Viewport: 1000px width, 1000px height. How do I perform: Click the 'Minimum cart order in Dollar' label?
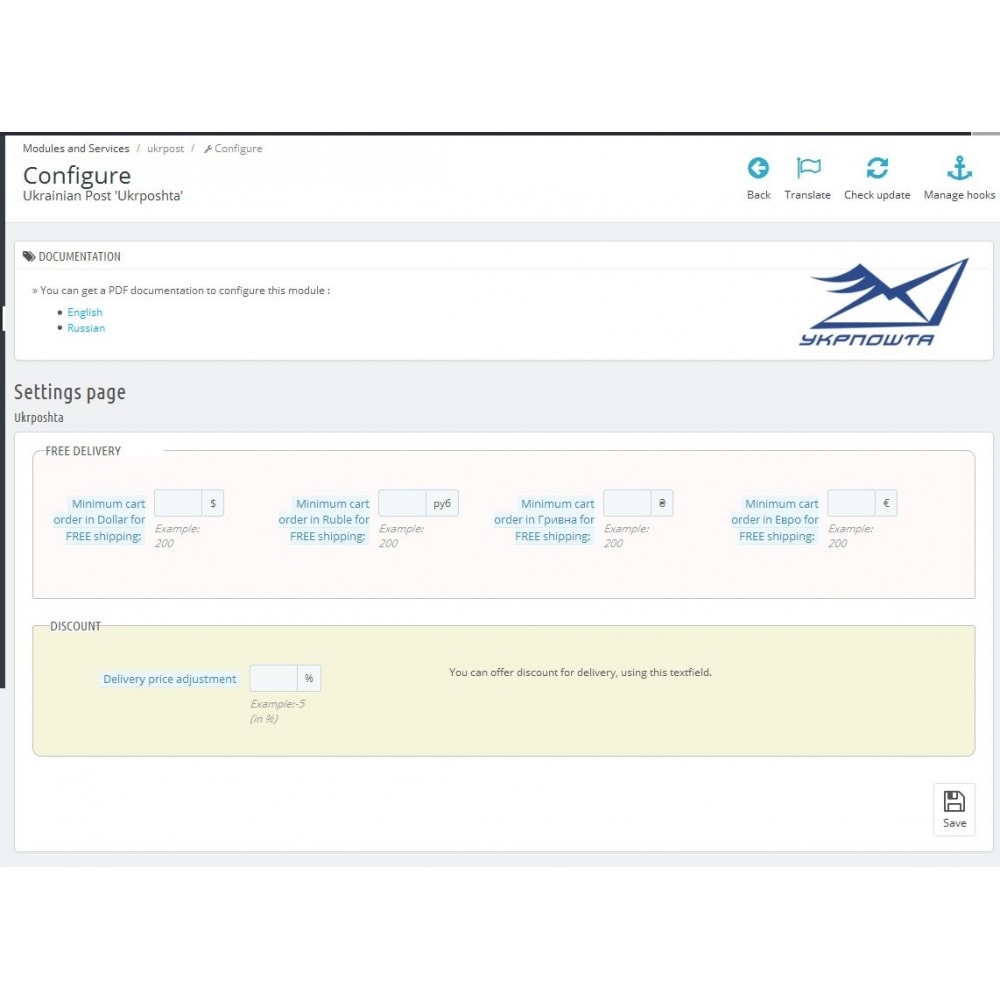100,520
